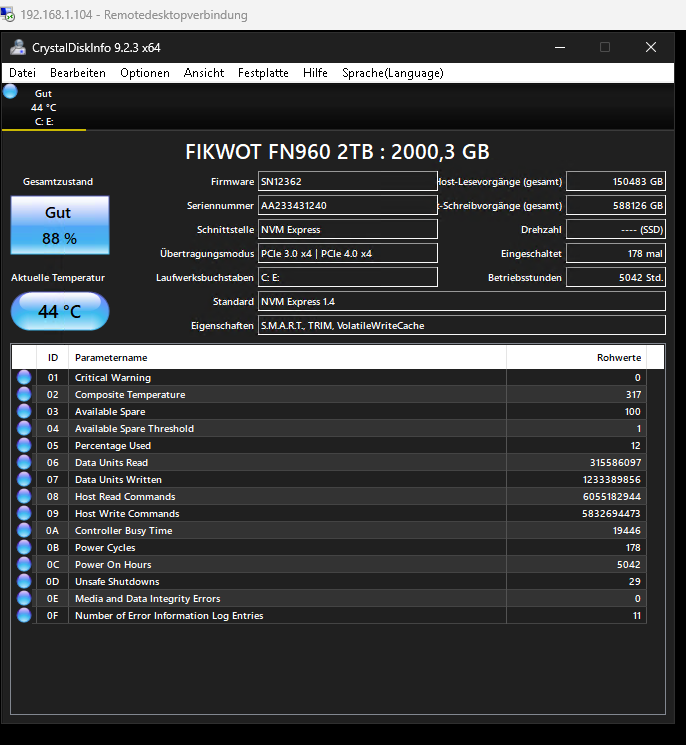Click the CrystalDiskInfo app icon in title bar
This screenshot has width=686, height=745.
pos(19,48)
